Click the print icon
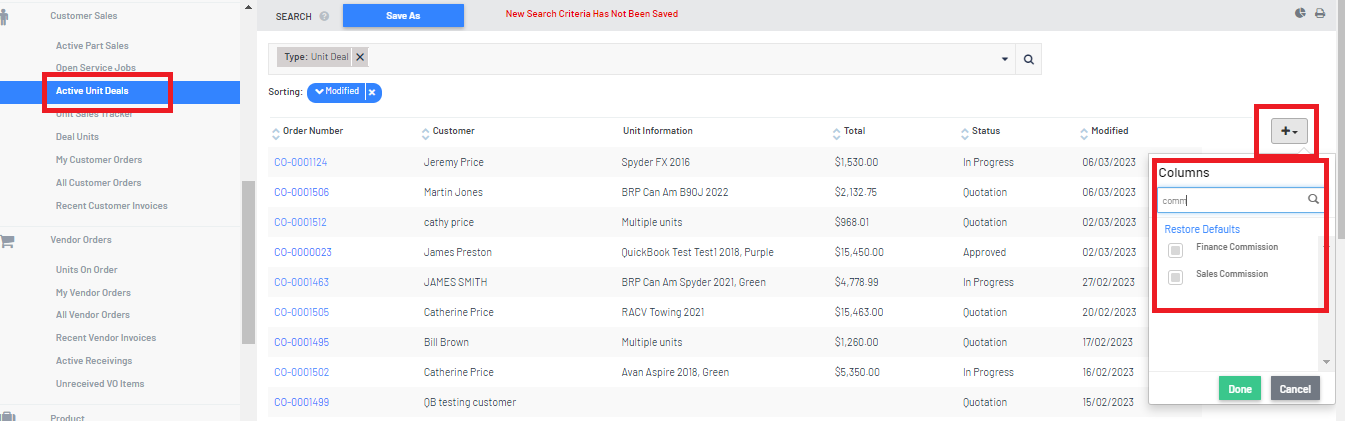This screenshot has width=1345, height=421. (x=1320, y=14)
